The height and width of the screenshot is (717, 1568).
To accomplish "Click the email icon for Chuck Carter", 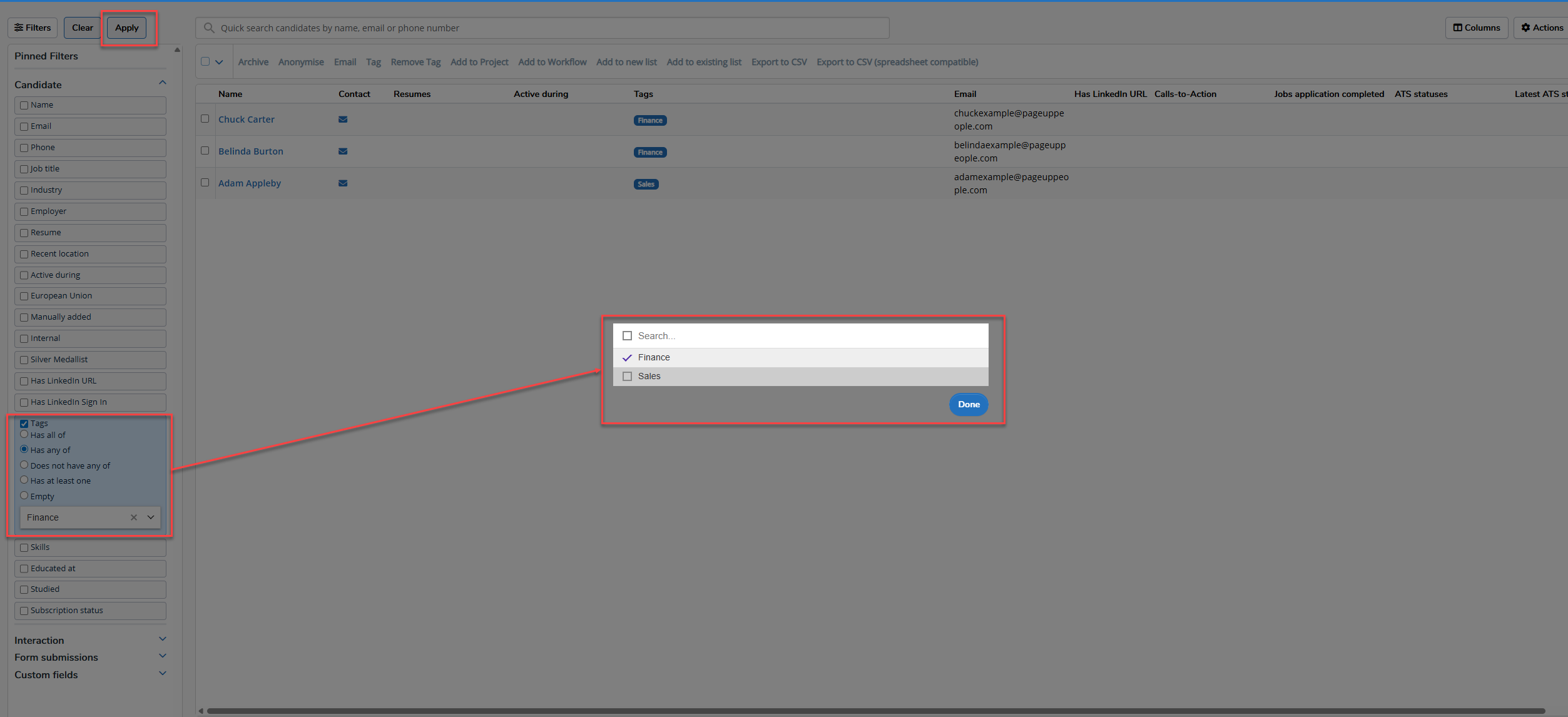I will [343, 119].
